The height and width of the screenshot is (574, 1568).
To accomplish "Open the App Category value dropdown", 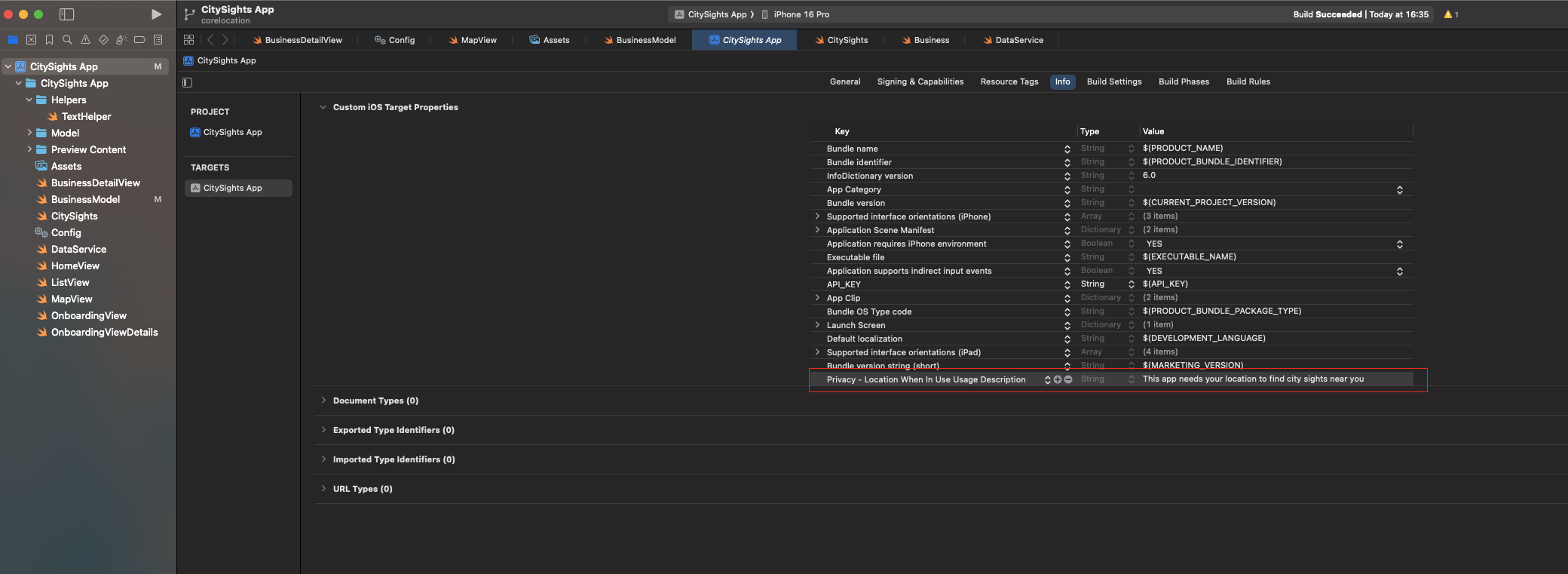I will (x=1399, y=189).
